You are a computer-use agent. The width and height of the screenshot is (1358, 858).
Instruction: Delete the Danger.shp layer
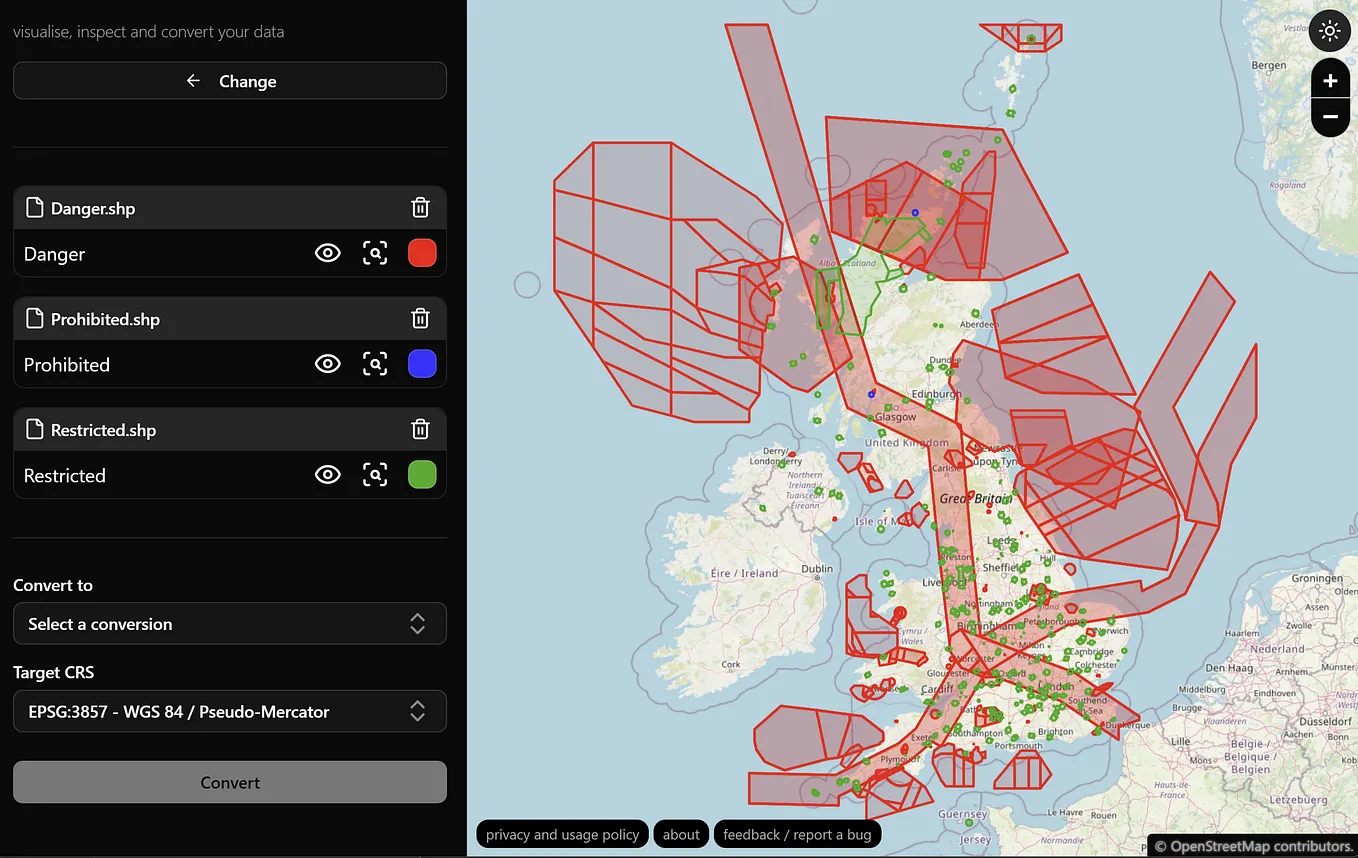pyautogui.click(x=420, y=208)
